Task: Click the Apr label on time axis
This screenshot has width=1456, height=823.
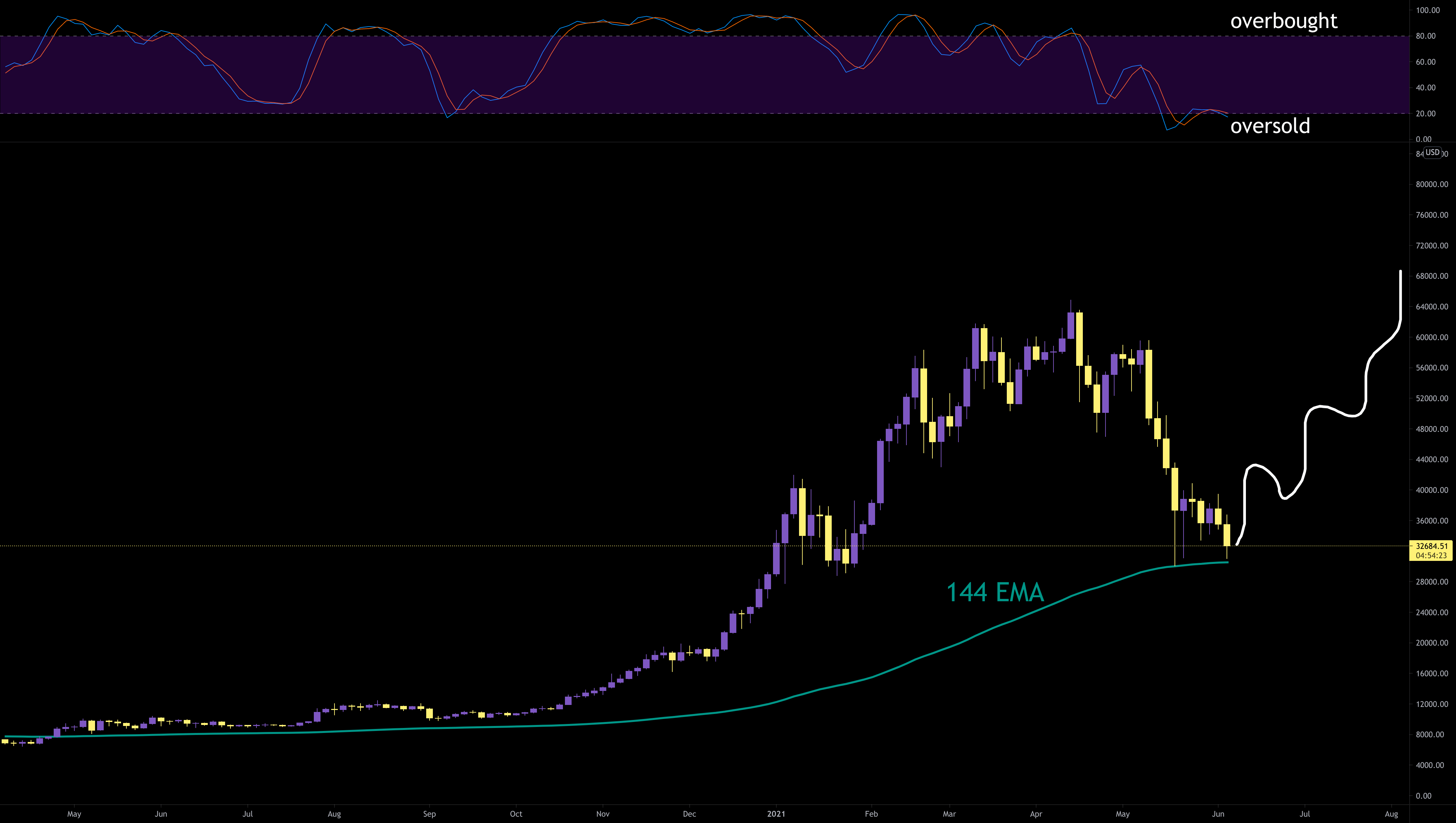Action: pyautogui.click(x=1036, y=814)
